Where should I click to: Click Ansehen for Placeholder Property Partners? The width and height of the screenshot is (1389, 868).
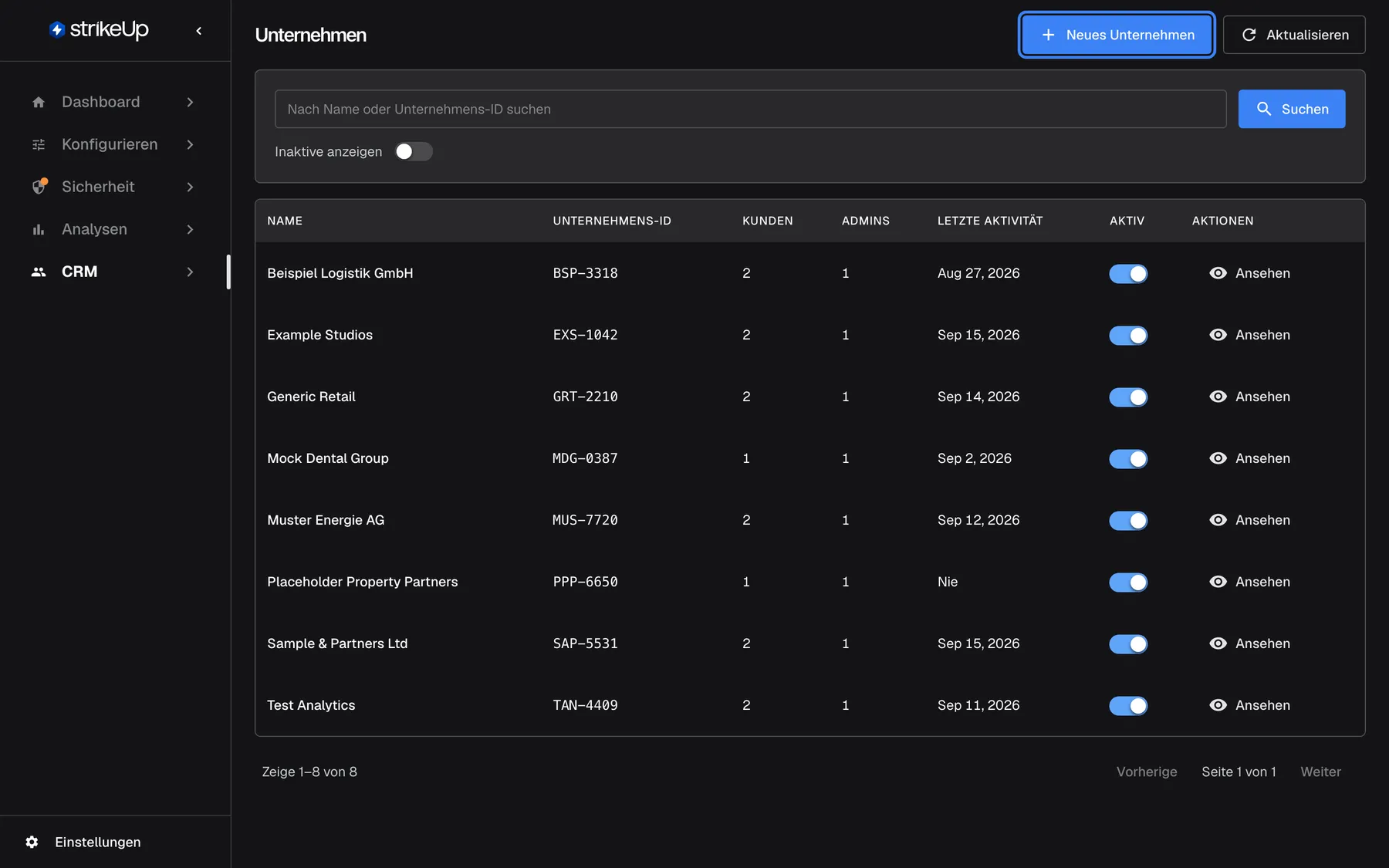coord(1249,582)
